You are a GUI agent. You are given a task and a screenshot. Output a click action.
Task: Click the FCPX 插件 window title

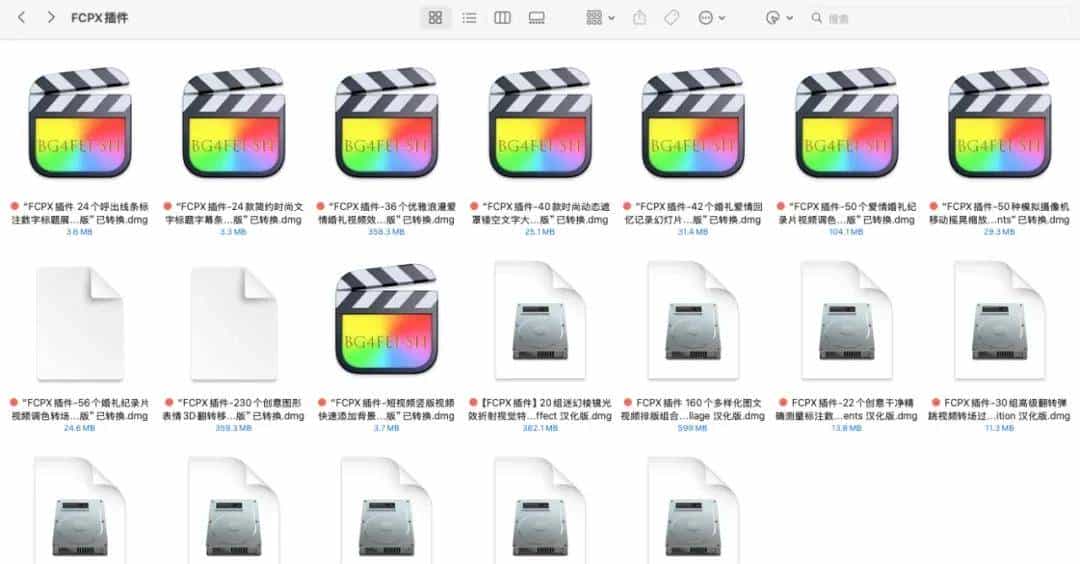[100, 18]
